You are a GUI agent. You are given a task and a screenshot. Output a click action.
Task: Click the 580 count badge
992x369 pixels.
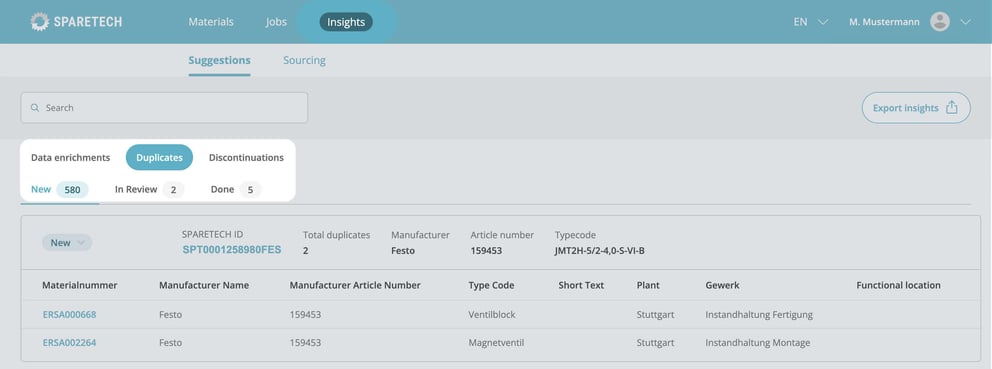tap(73, 189)
